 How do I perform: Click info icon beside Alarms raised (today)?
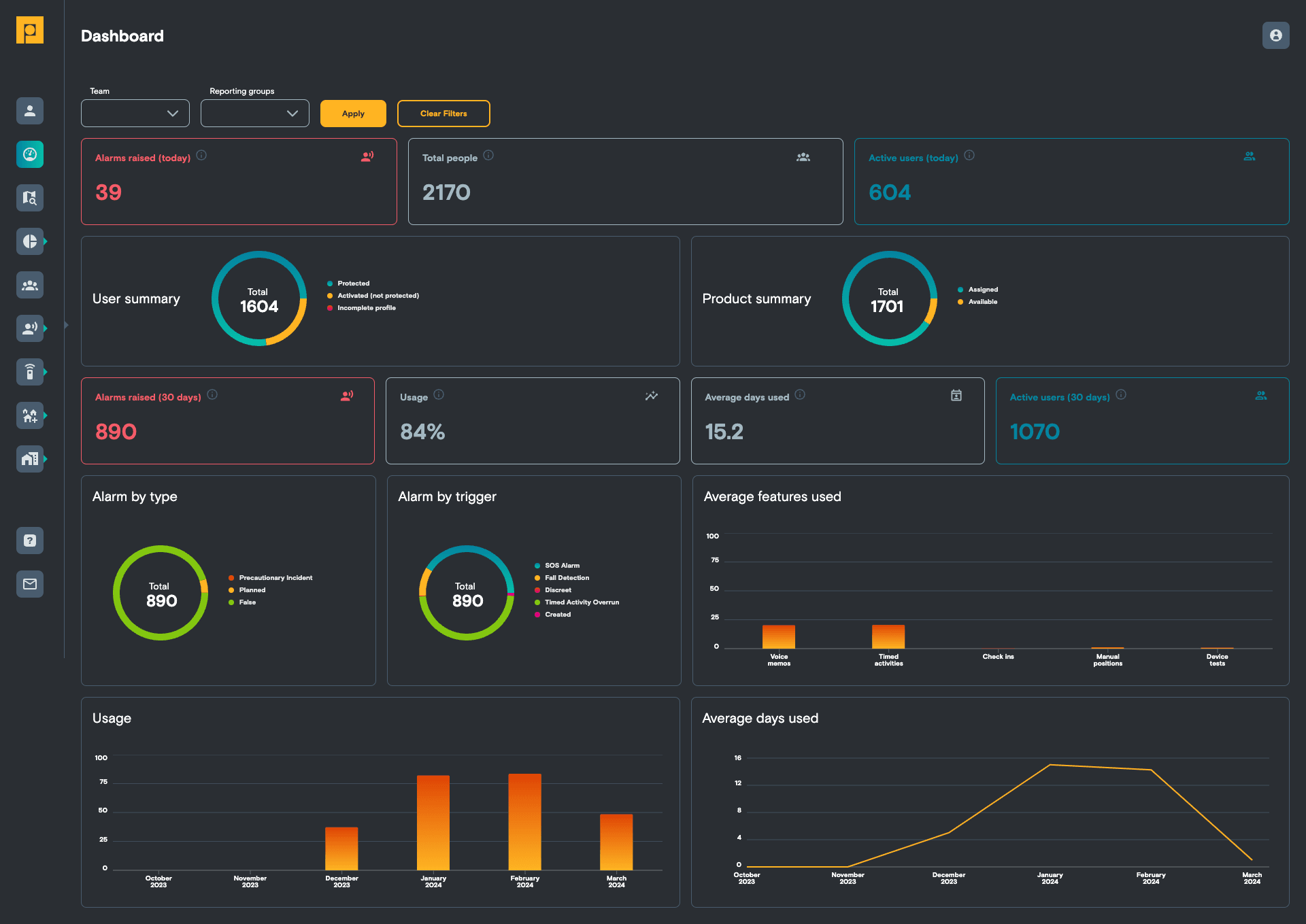[x=201, y=155]
